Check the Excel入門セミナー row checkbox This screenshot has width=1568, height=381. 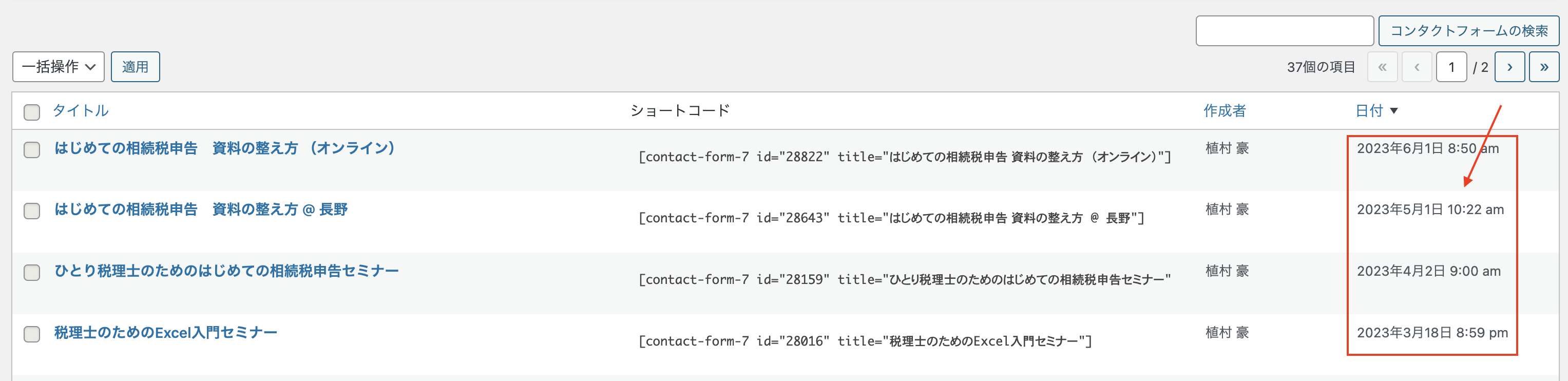[x=32, y=334]
